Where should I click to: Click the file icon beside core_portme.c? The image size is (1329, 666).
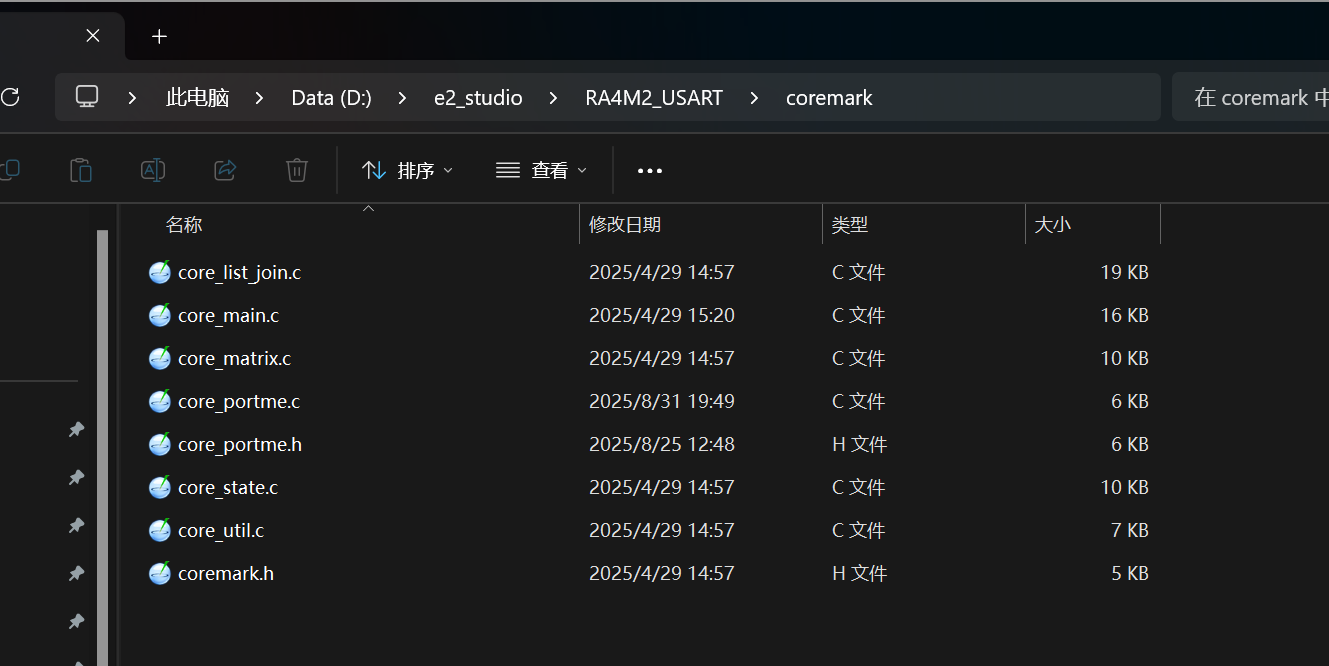tap(160, 401)
